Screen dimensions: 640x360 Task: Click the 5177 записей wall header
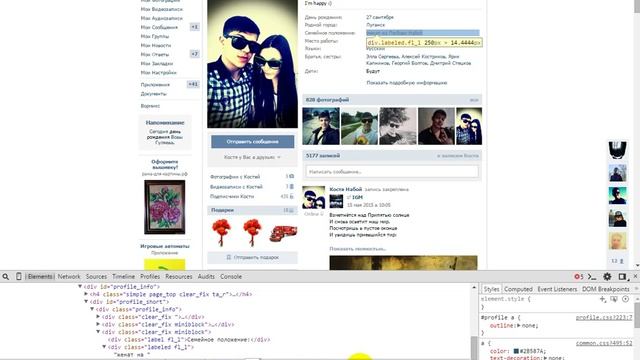point(323,156)
